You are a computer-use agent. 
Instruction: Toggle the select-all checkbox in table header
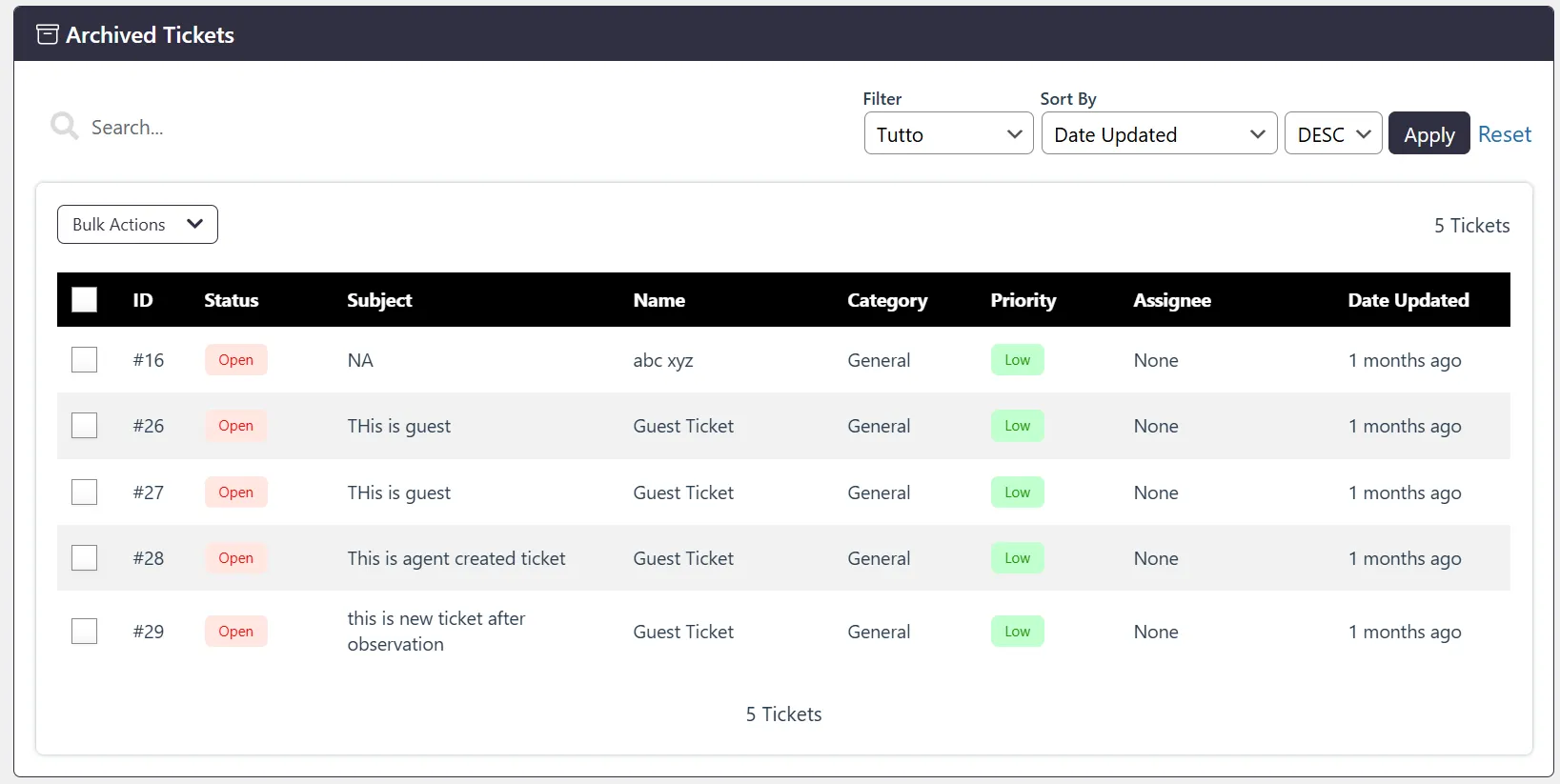point(85,300)
